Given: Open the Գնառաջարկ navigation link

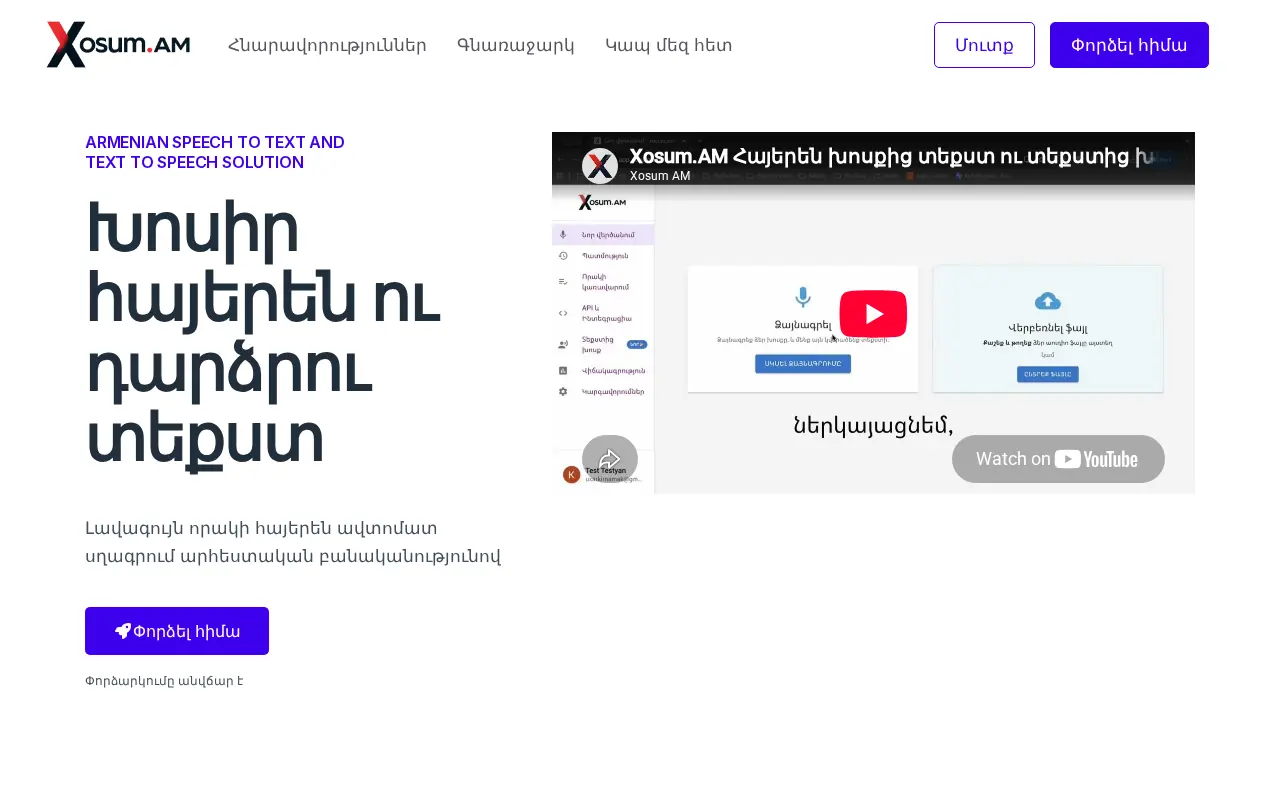Looking at the screenshot, I should 516,45.
